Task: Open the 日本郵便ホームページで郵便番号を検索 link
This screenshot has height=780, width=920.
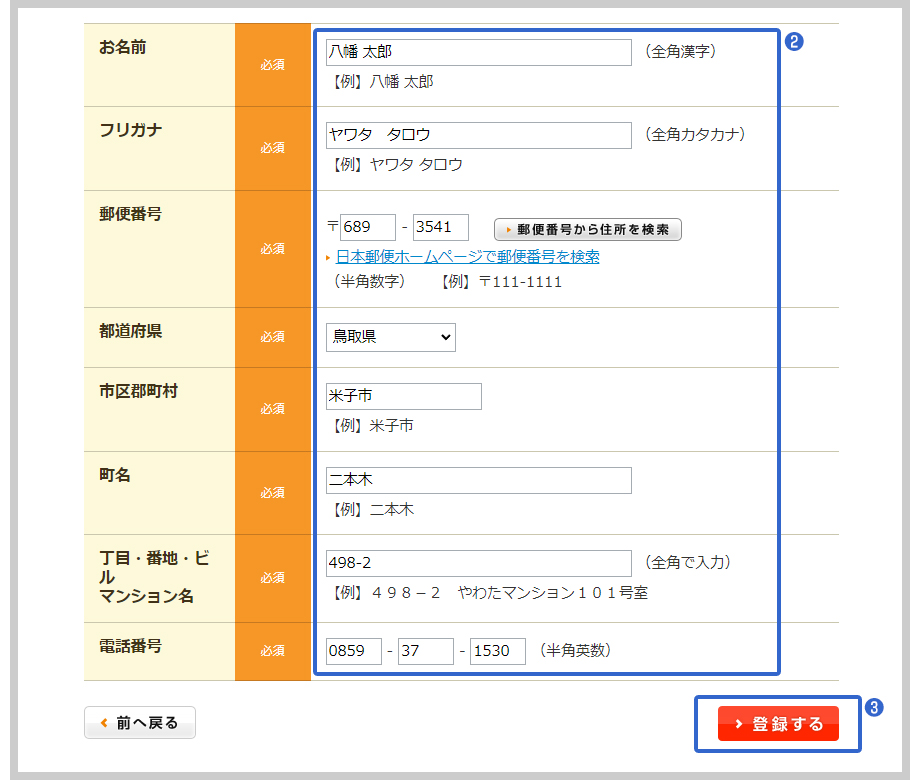Action: click(467, 257)
